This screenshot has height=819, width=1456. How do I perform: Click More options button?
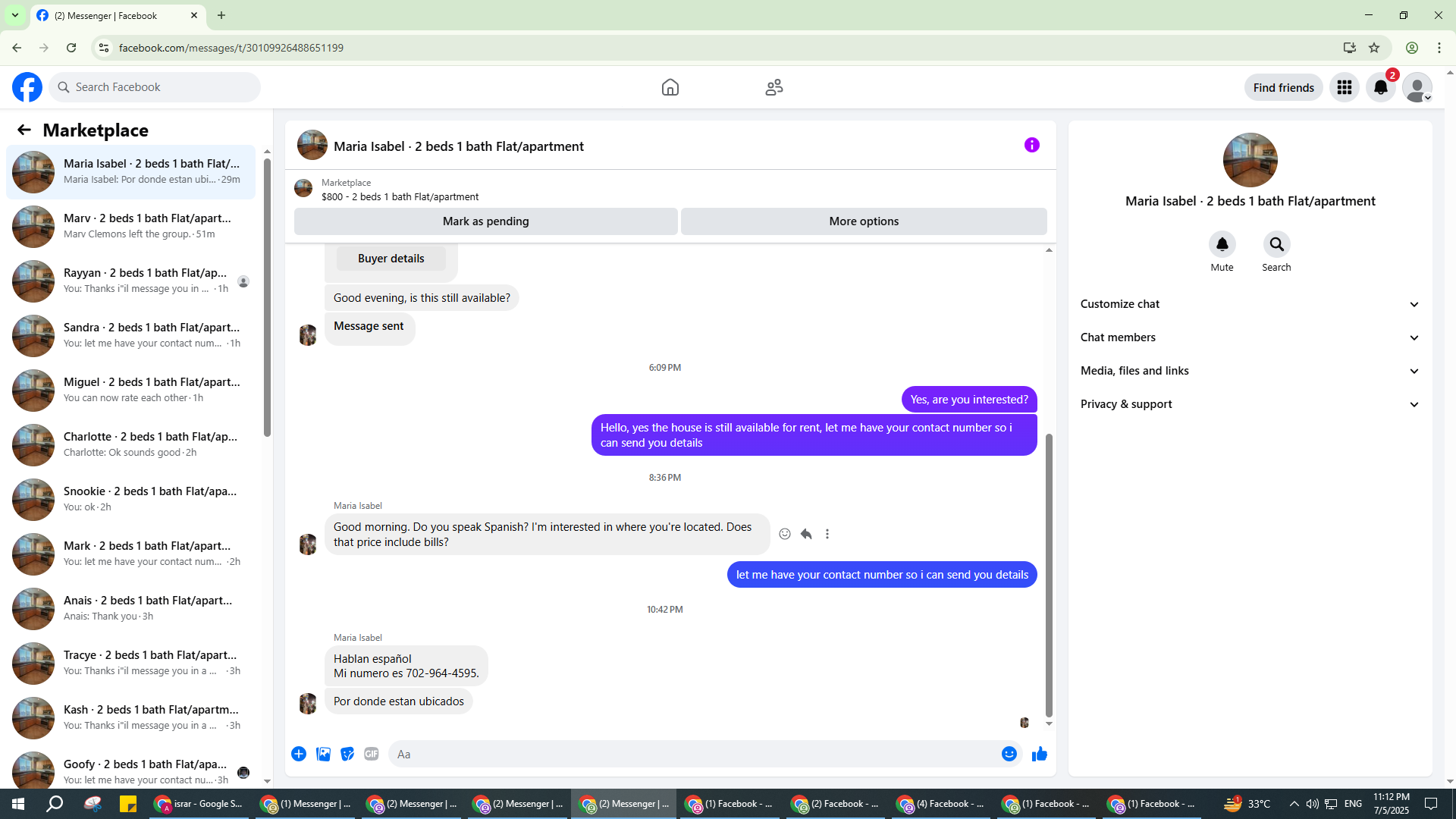[863, 221]
